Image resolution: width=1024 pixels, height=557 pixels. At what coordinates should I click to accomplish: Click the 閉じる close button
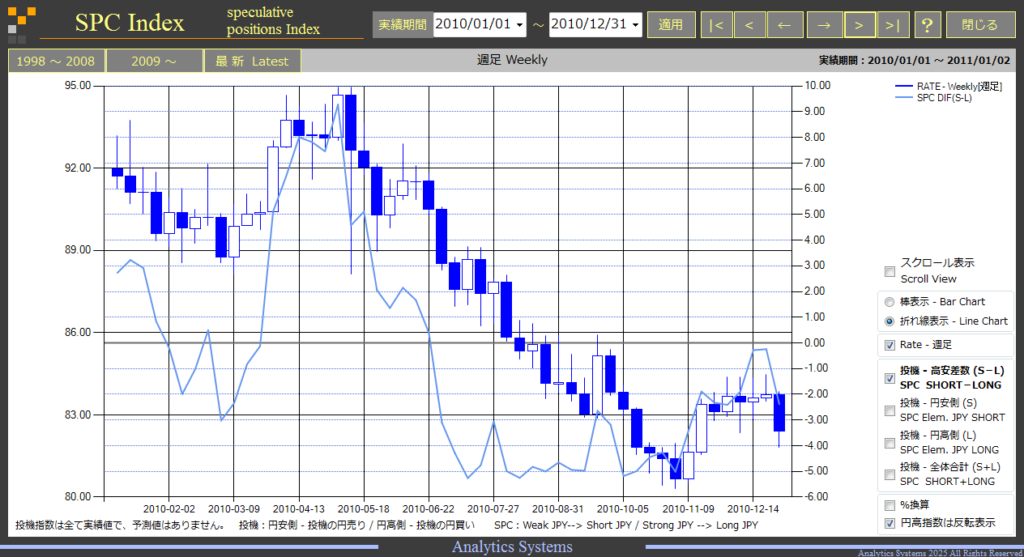click(x=980, y=25)
